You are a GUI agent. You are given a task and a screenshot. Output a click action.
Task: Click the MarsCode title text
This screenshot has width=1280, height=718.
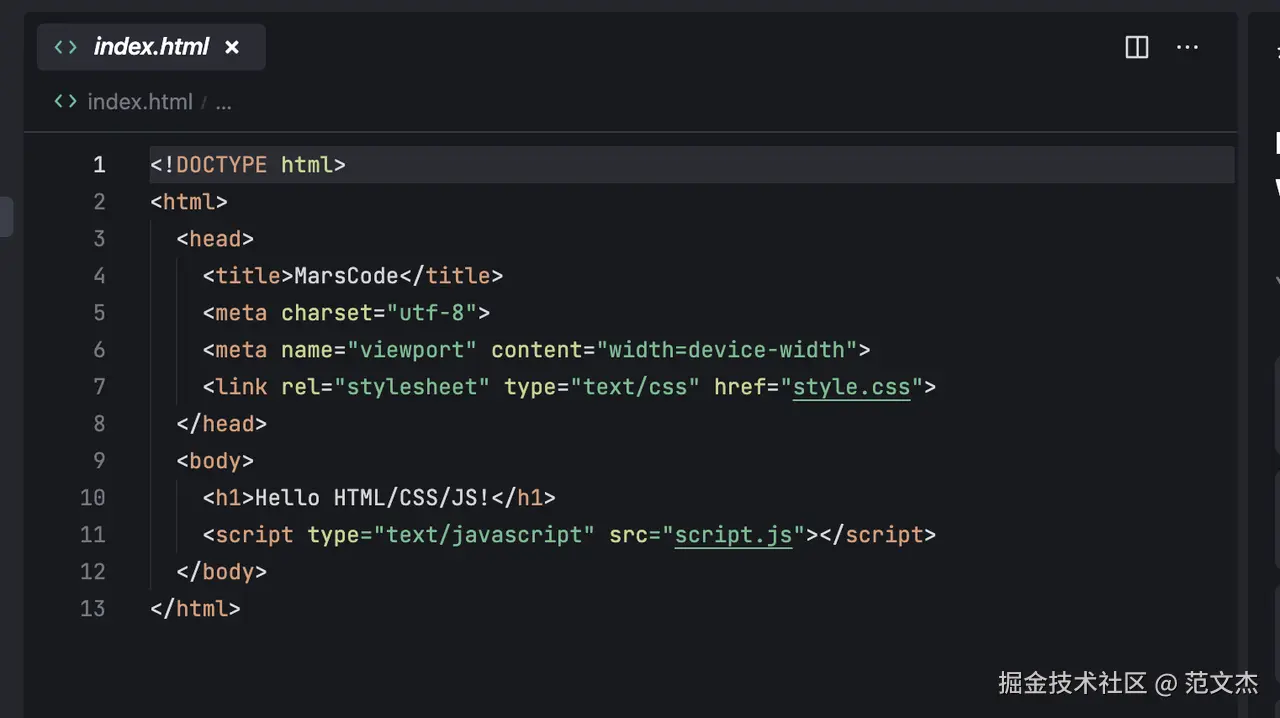pyautogui.click(x=346, y=276)
